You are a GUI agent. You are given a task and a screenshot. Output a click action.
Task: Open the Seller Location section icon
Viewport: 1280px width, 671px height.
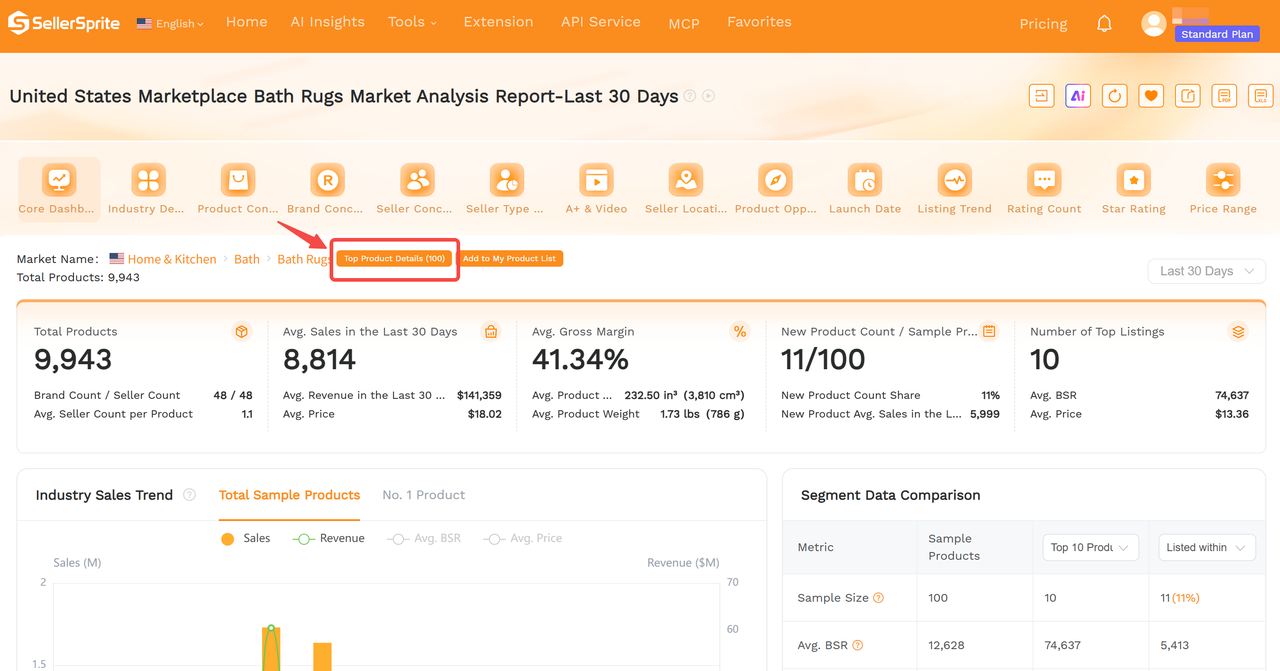pyautogui.click(x=686, y=180)
